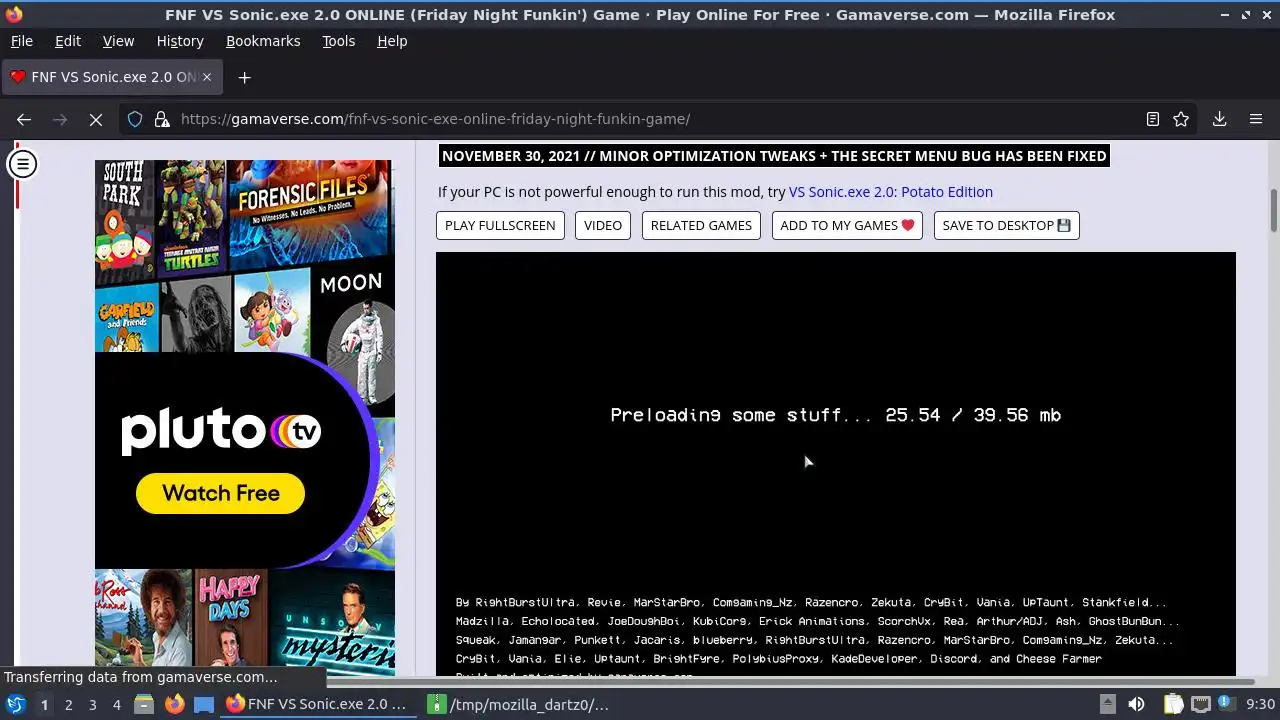Click SAVE TO DESKTOP button

pos(1006,225)
